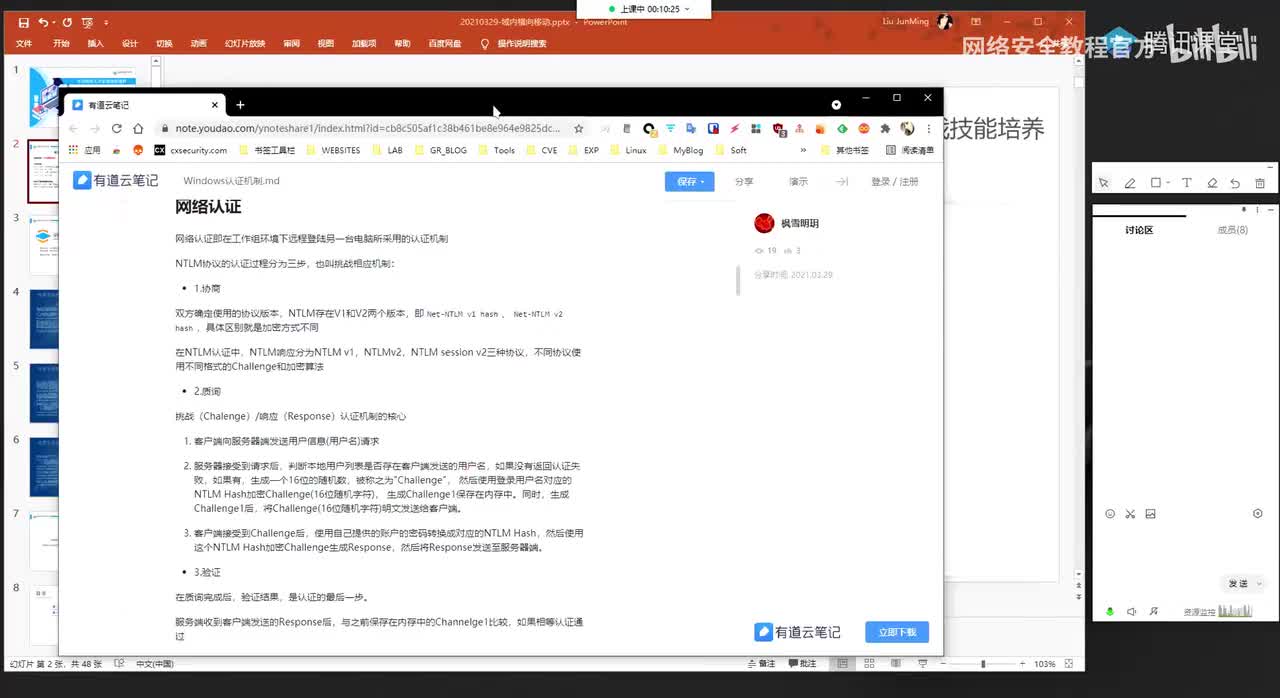Click the PowerPoint save icon

23,22
